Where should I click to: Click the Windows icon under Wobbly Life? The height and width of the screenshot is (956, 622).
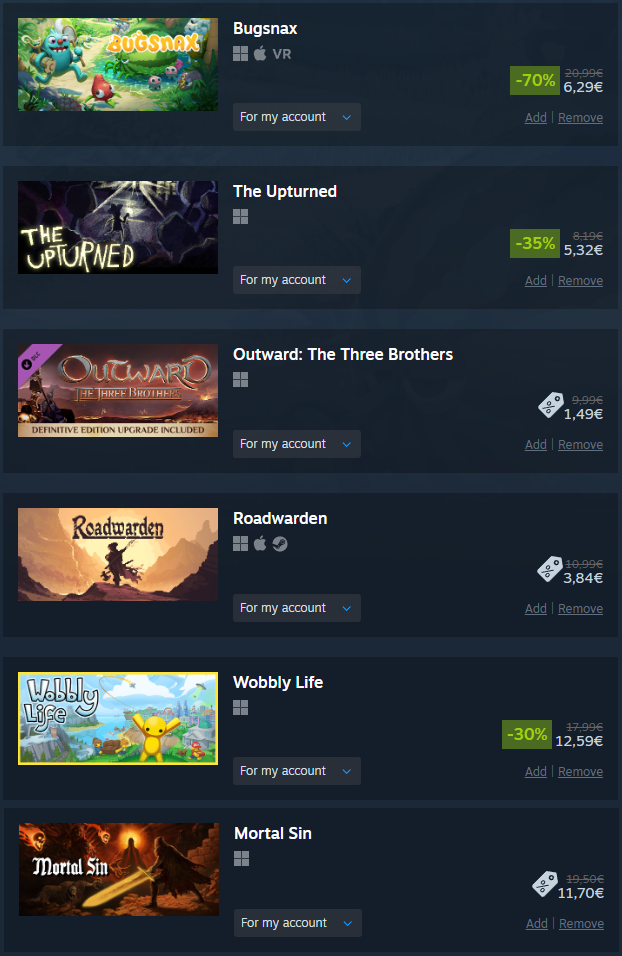240,707
